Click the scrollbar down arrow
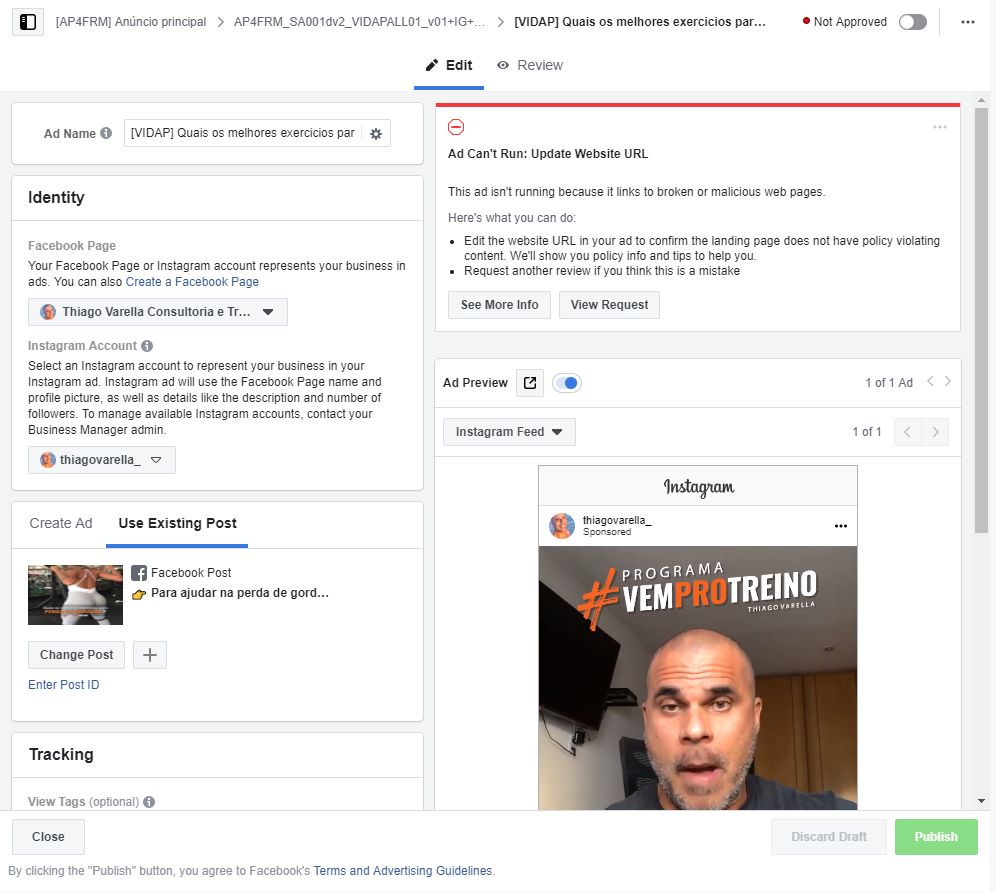 [981, 801]
